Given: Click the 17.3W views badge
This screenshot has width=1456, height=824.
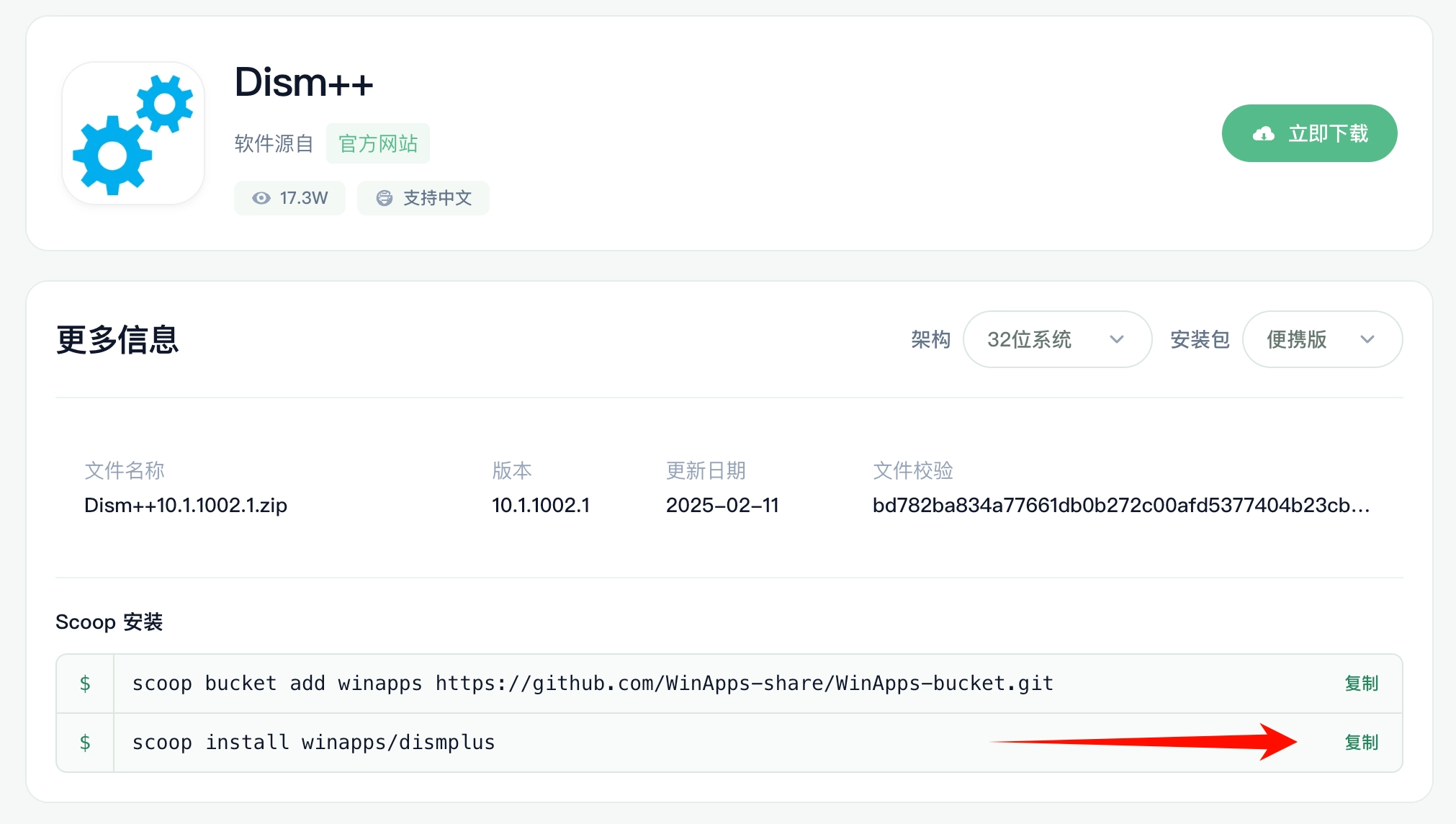Looking at the screenshot, I should coord(289,198).
